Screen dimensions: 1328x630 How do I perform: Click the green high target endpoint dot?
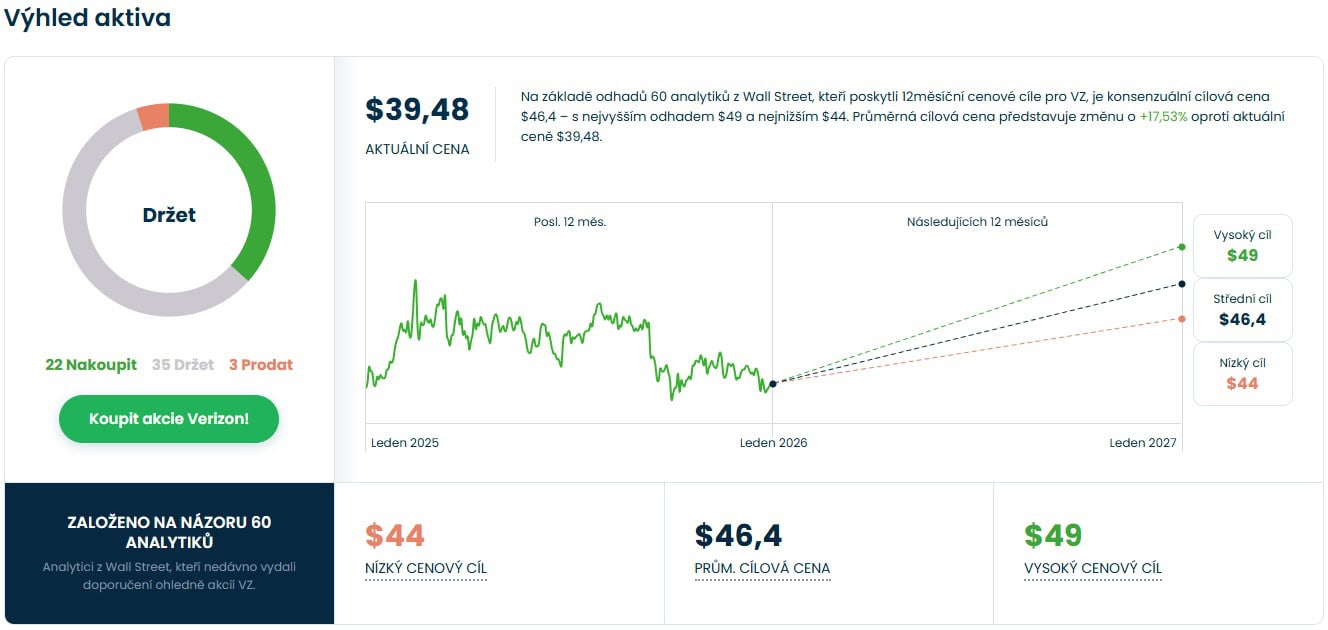click(1182, 246)
